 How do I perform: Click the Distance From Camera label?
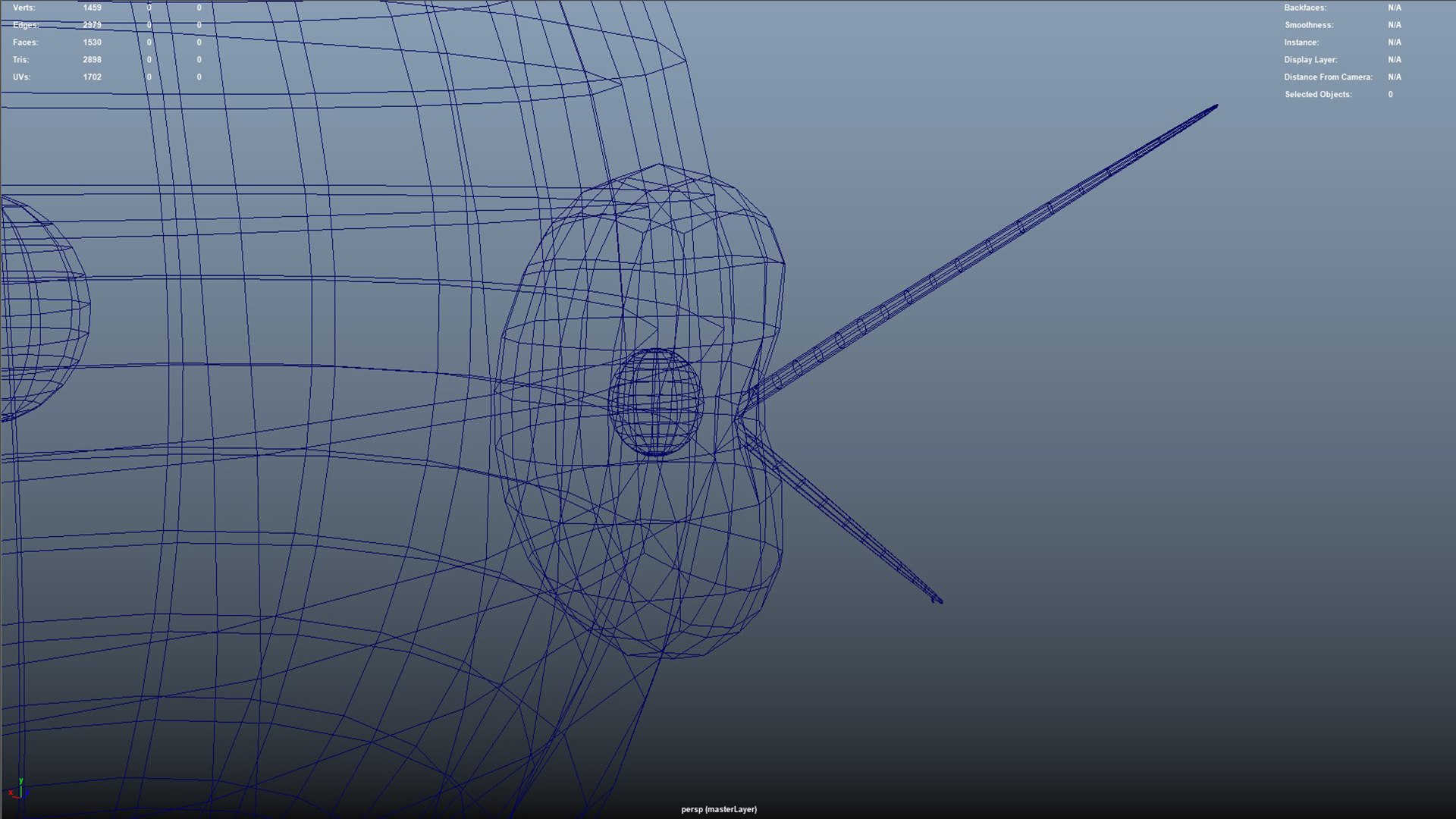(x=1327, y=77)
